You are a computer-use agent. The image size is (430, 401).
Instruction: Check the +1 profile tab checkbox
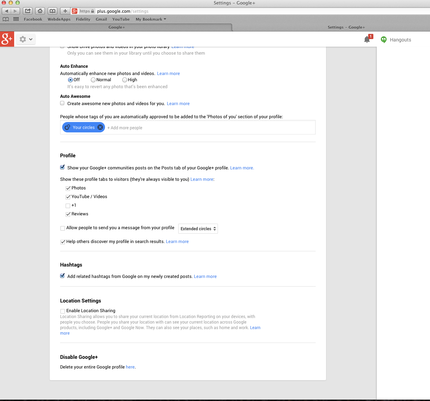point(68,205)
